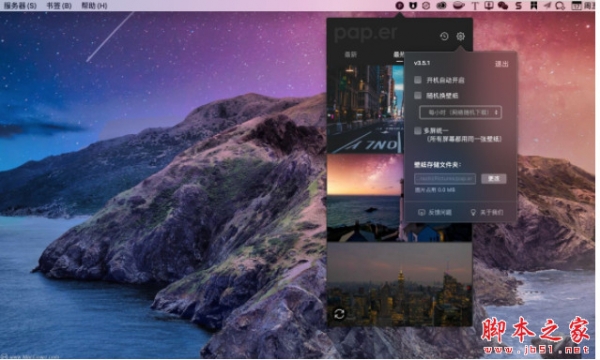Click the paper-plane icon in the menu bar
Viewport: 600px width, 360px height.
tap(548, 5)
